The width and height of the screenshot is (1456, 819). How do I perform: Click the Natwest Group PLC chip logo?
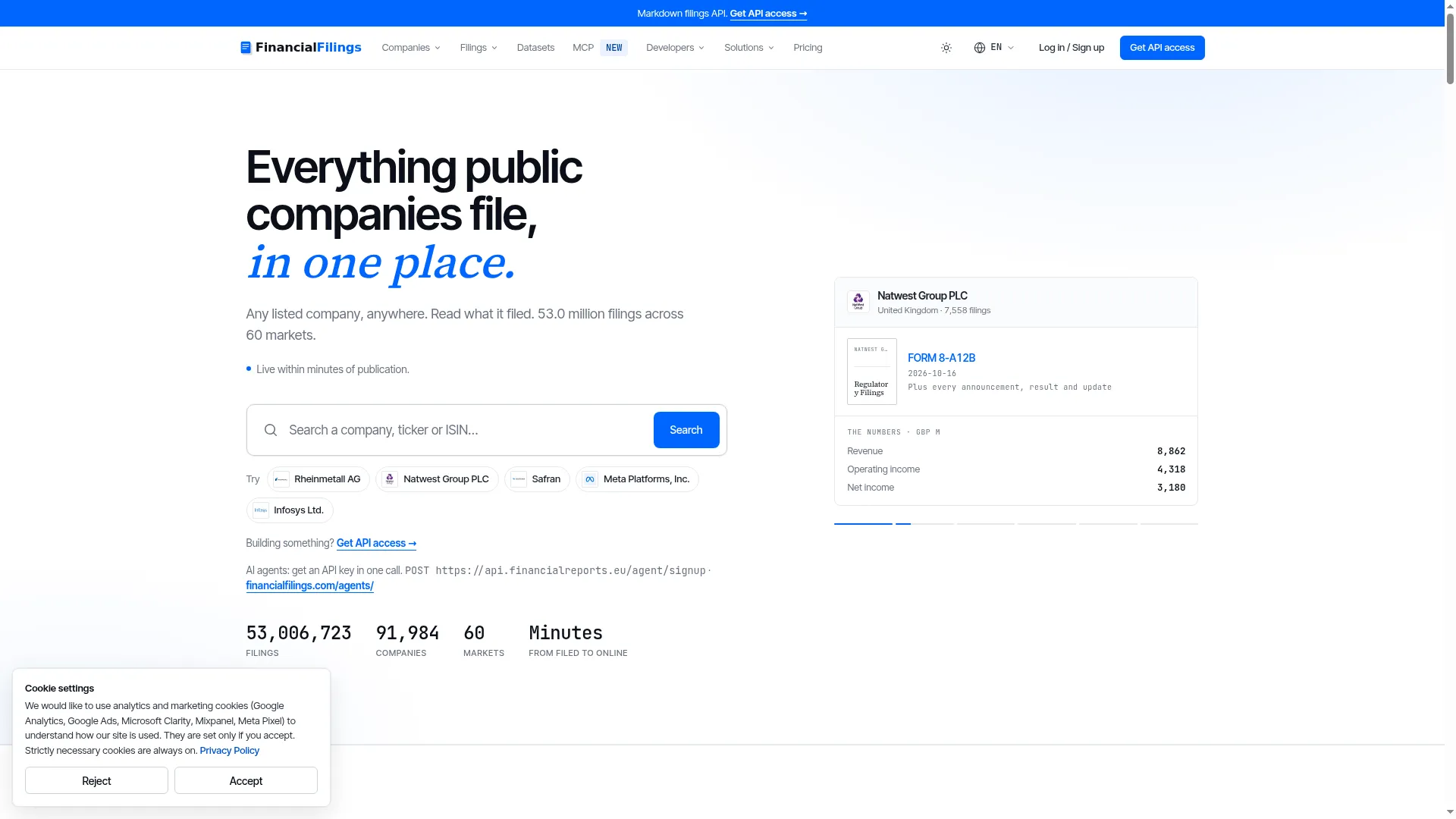pyautogui.click(x=390, y=479)
